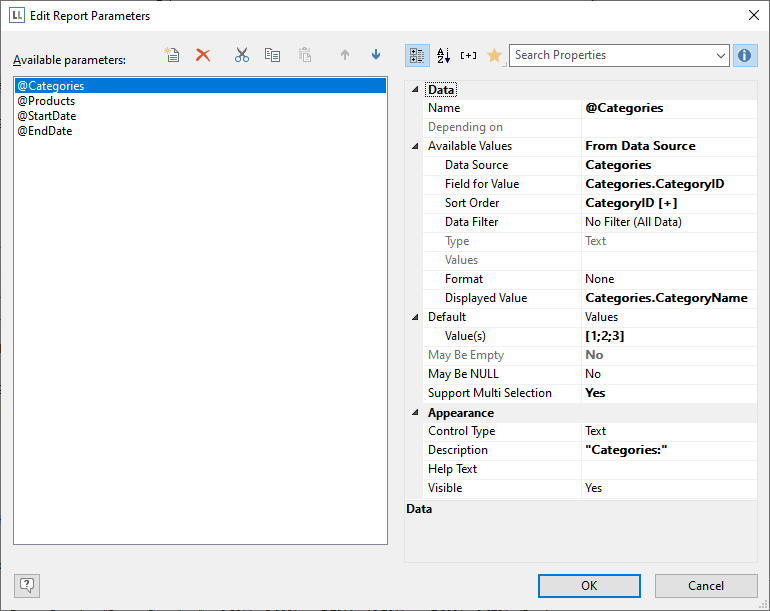Select the Field for Value property label
The height and width of the screenshot is (611, 770).
coord(482,184)
